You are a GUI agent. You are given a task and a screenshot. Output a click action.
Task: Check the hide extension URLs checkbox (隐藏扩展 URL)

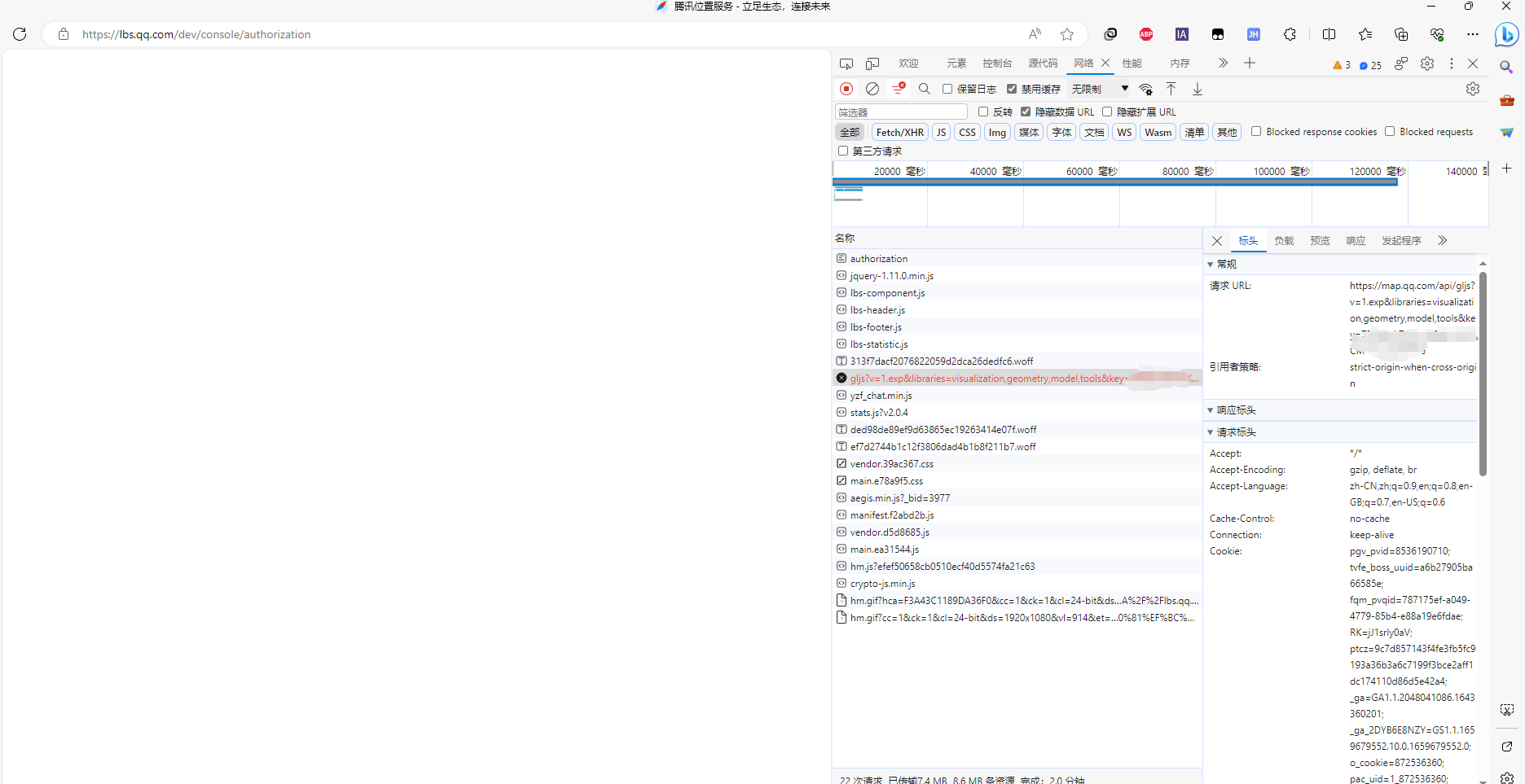coord(1107,112)
